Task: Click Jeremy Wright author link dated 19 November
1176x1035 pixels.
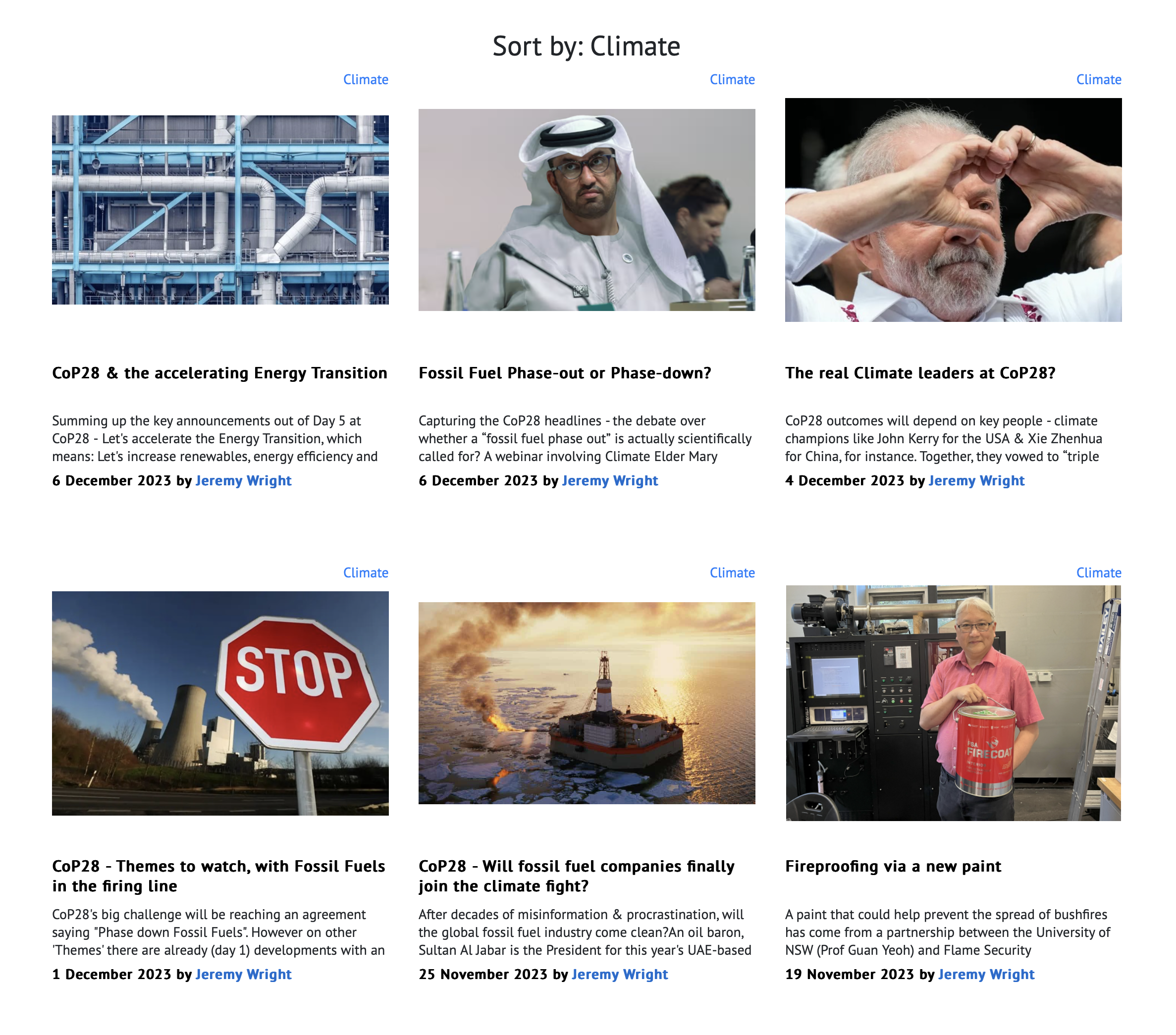Action: 986,974
